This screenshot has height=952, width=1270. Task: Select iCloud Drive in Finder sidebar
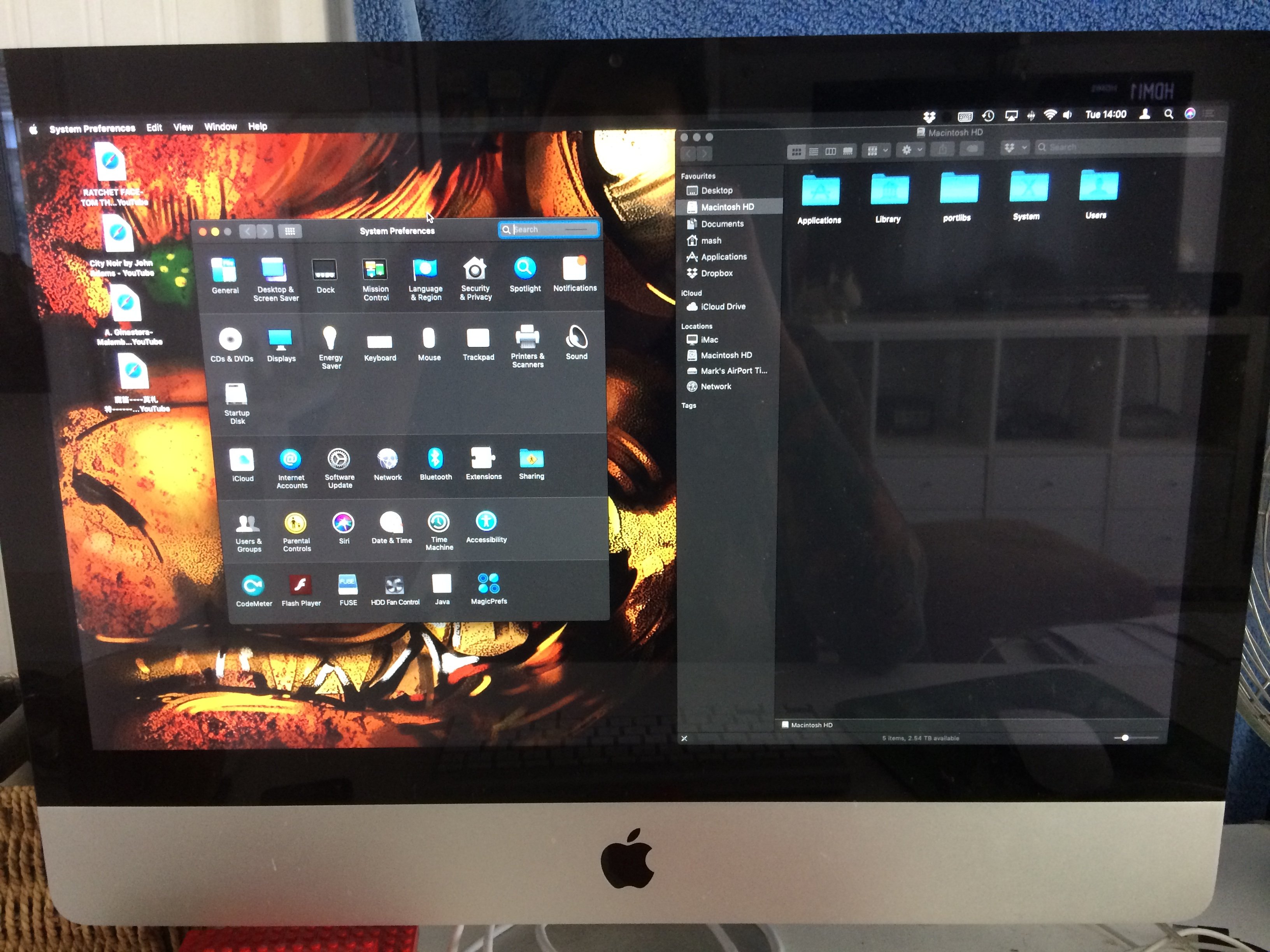[722, 306]
